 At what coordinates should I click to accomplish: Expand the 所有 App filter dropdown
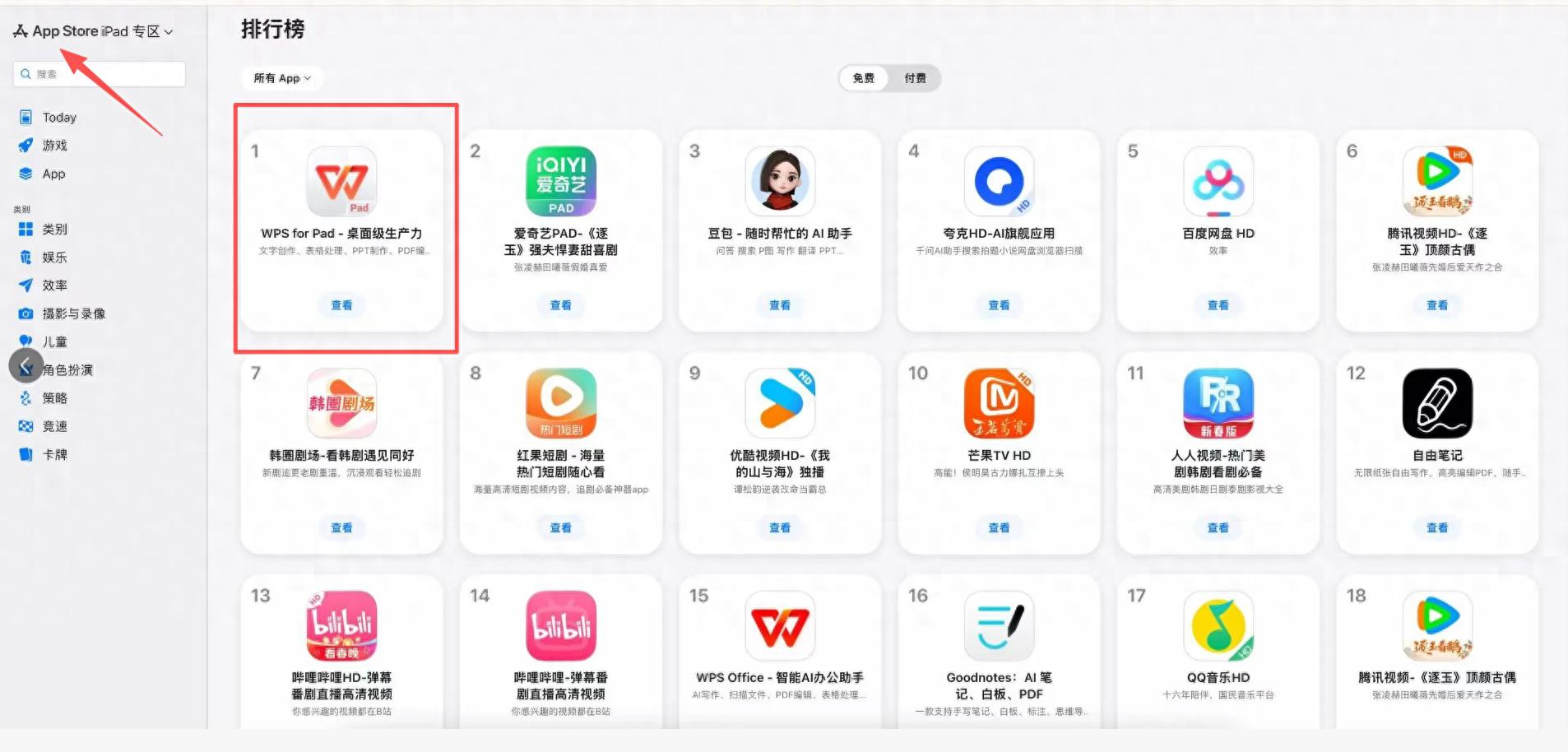[282, 78]
